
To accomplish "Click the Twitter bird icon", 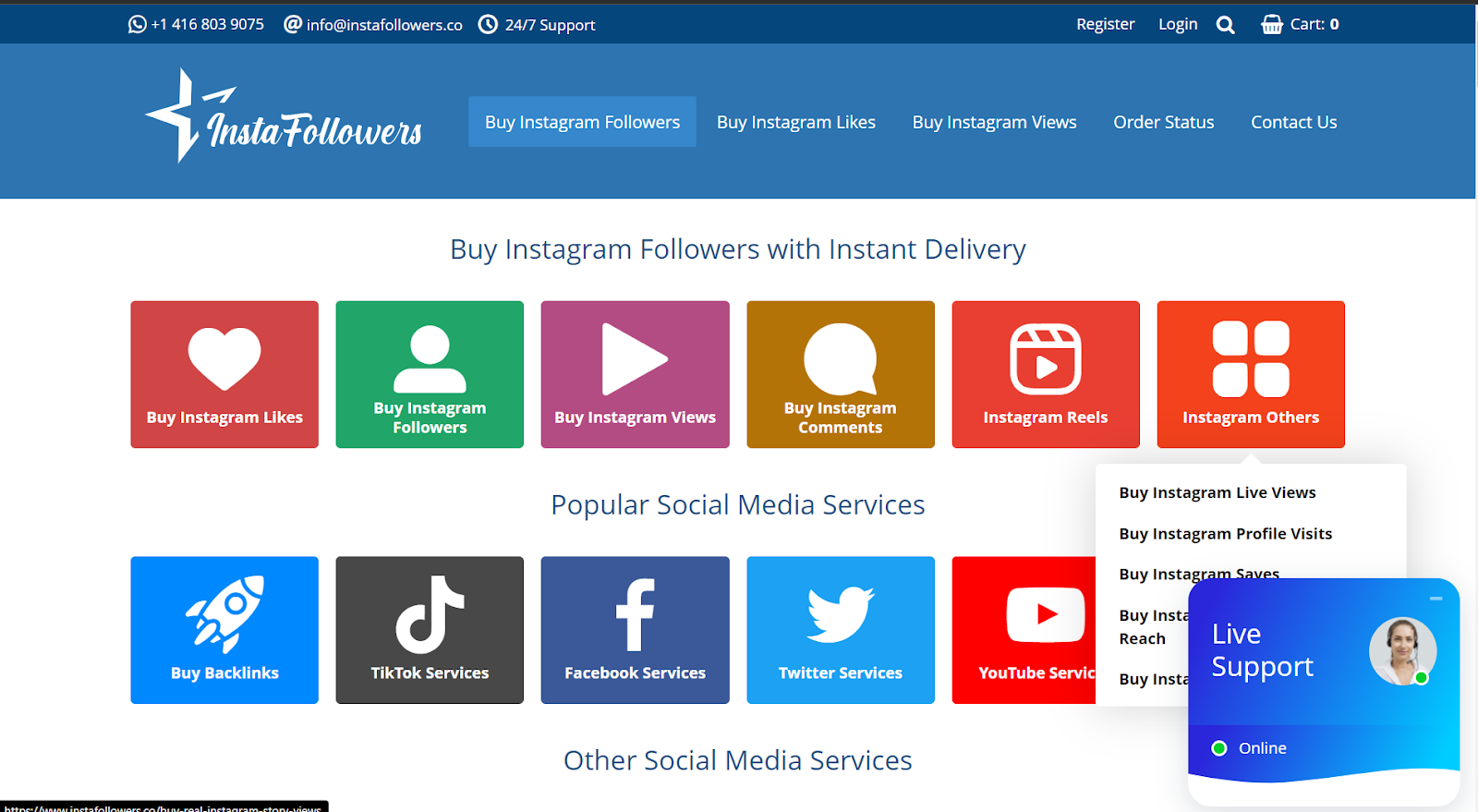I will [840, 614].
